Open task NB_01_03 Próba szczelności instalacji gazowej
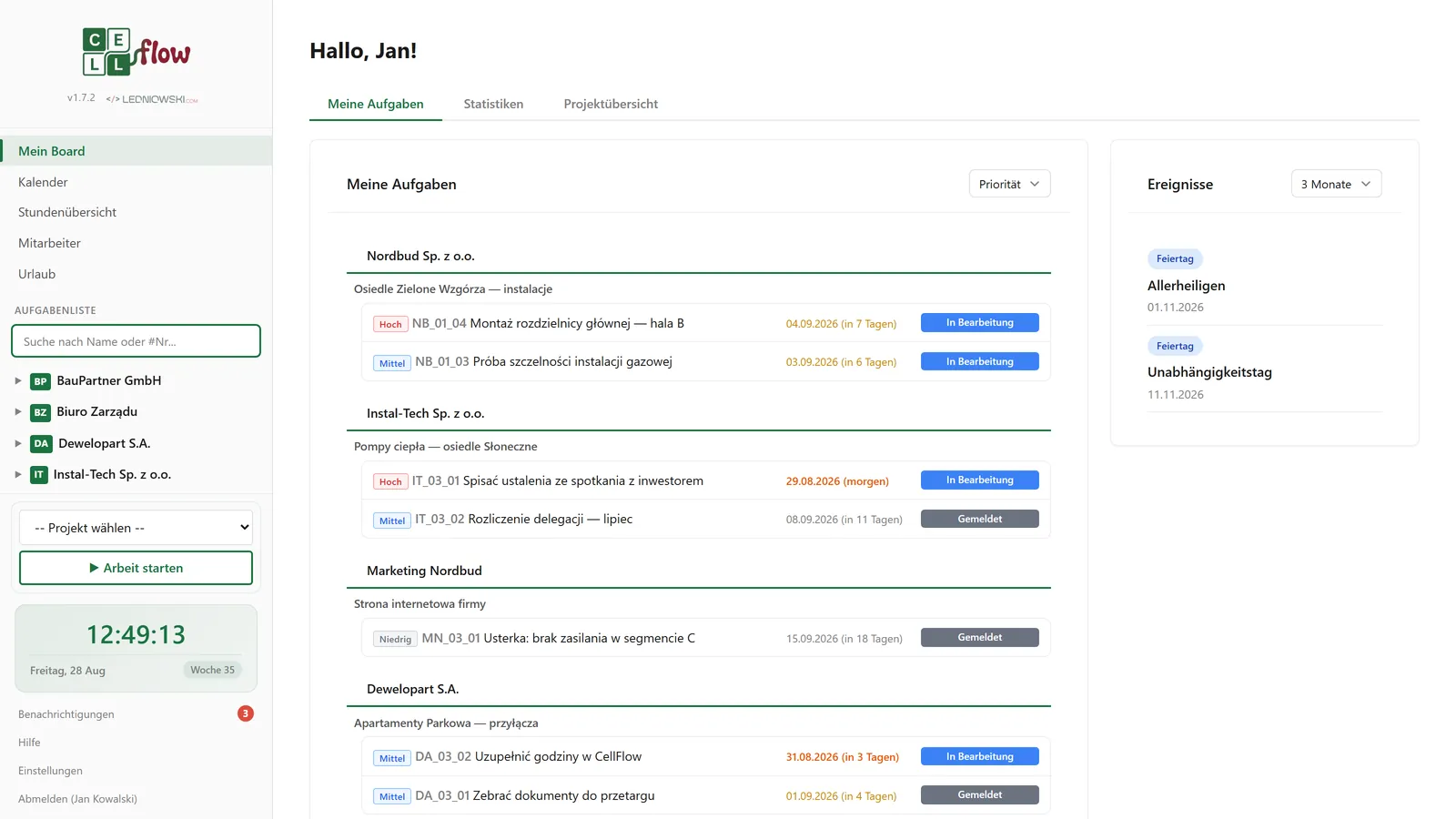 543,362
